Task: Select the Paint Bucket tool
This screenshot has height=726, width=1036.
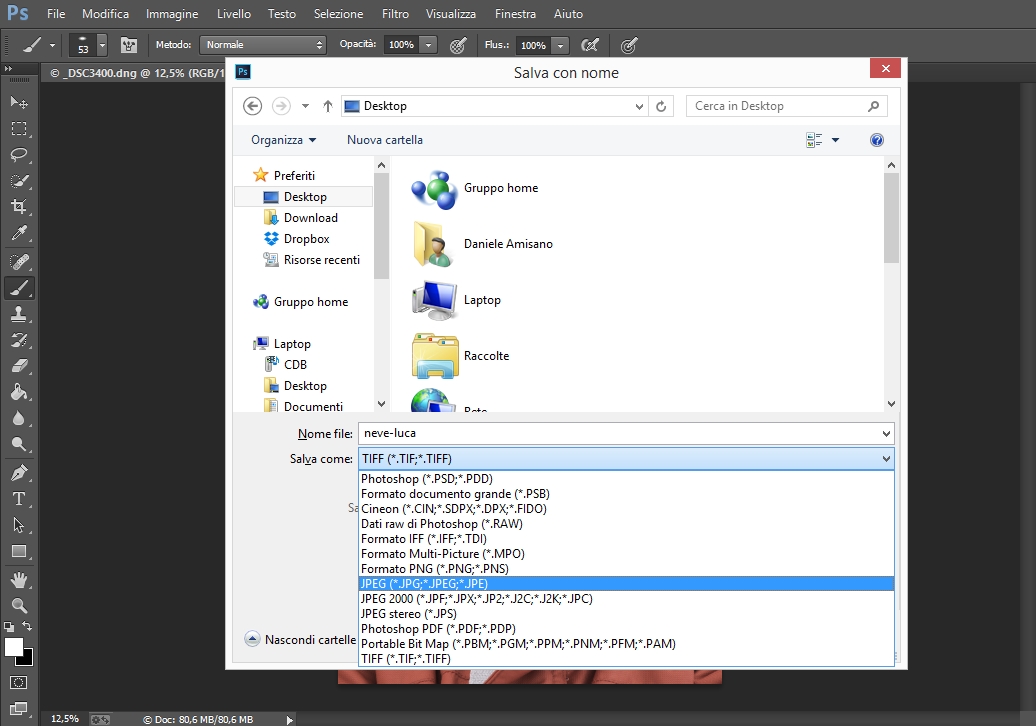Action: coord(18,392)
